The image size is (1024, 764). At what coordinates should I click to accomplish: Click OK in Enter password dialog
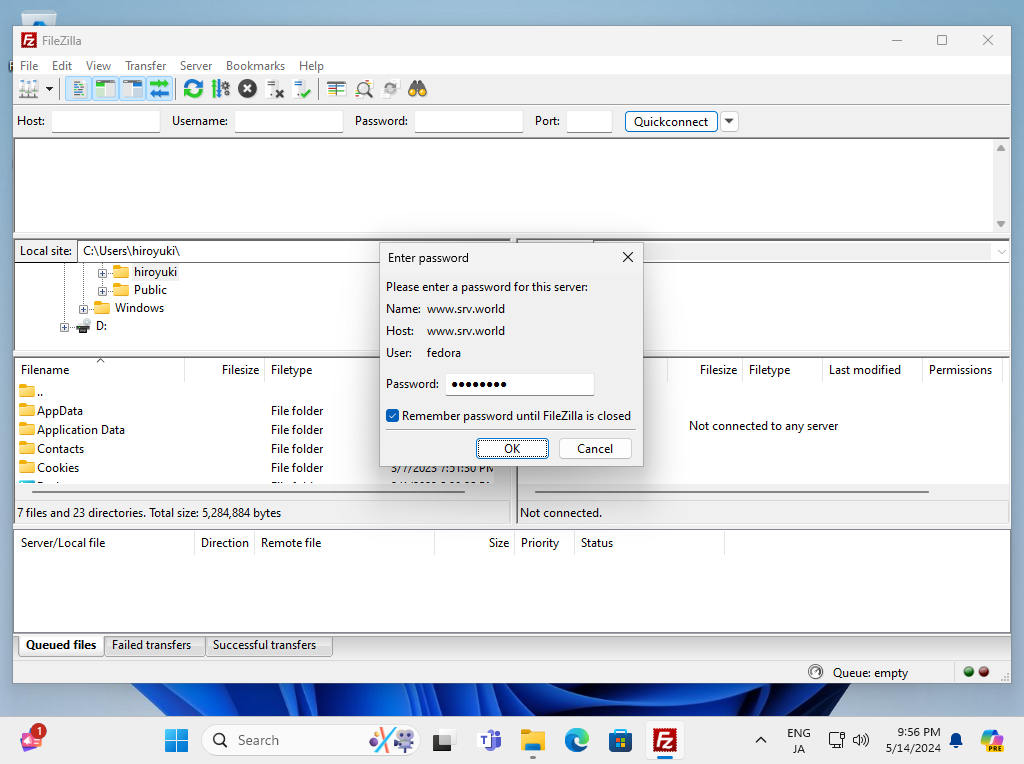513,449
